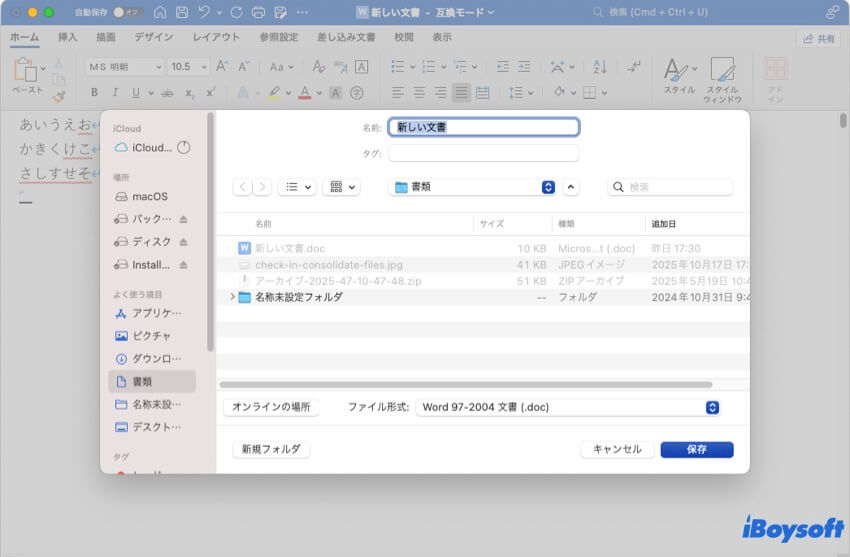Switch to 描画 ribbon tab
Viewport: 850px width, 557px height.
(x=106, y=37)
